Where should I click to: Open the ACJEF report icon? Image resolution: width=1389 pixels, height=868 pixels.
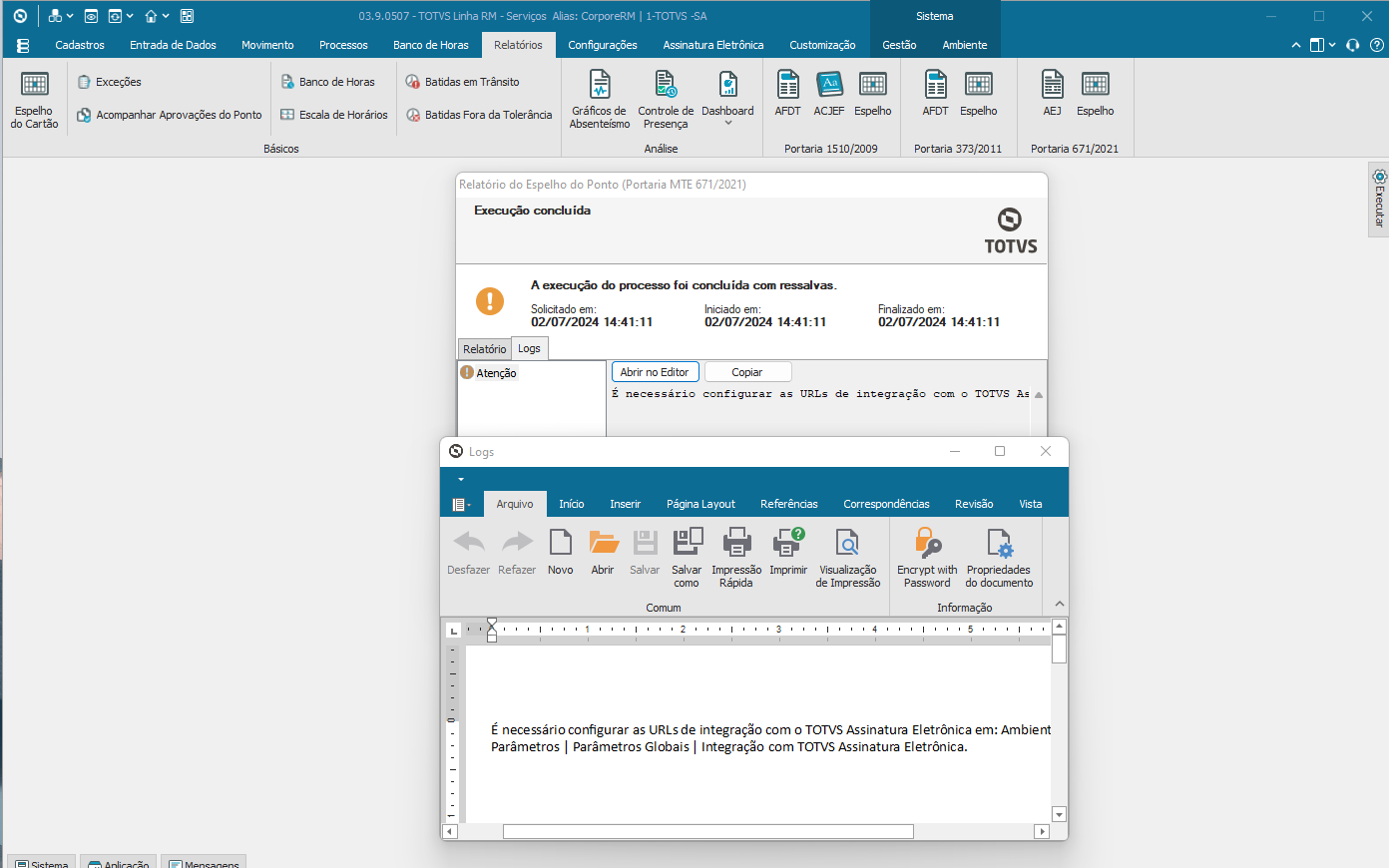click(829, 95)
